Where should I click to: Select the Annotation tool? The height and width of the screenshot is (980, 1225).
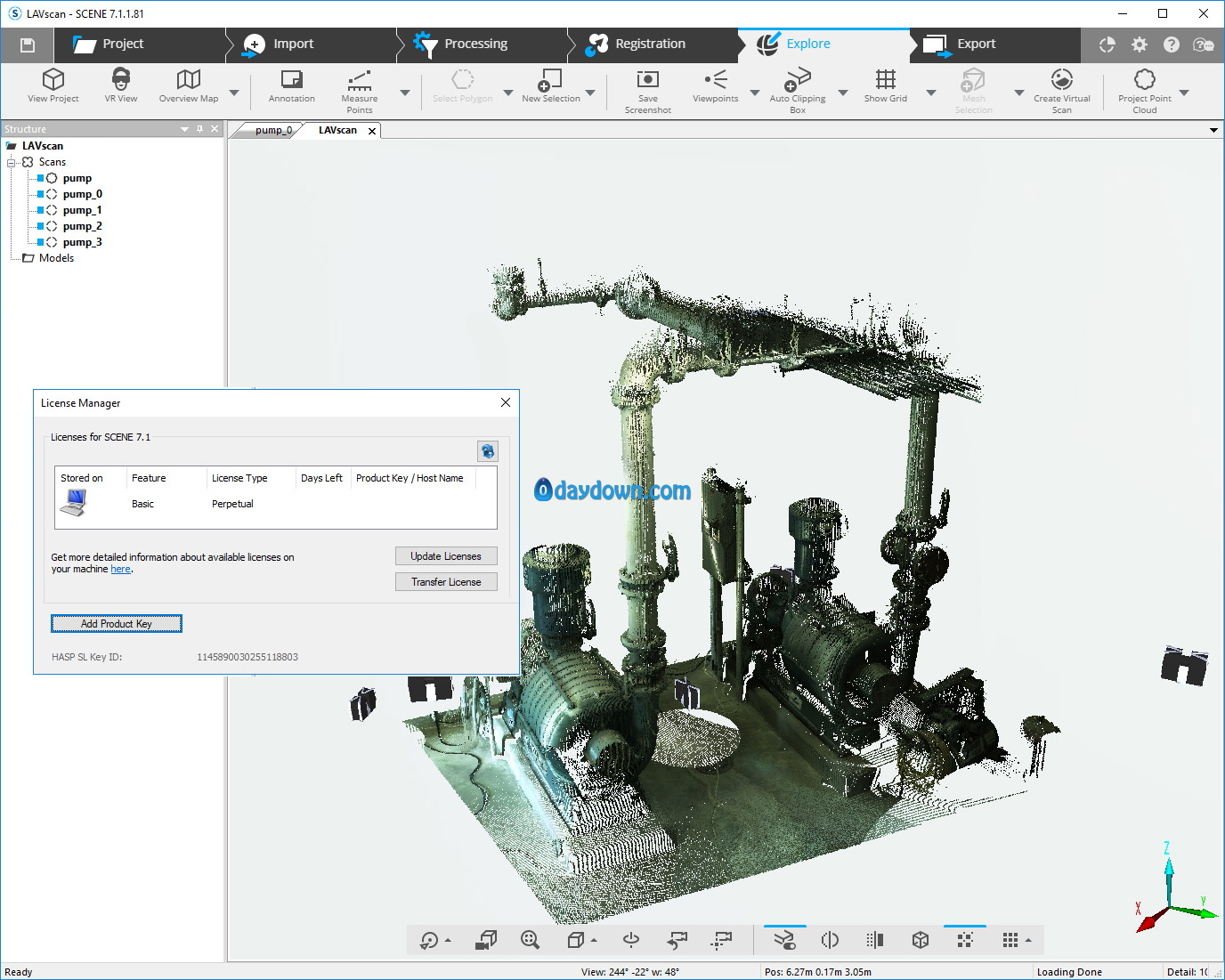coord(291,86)
